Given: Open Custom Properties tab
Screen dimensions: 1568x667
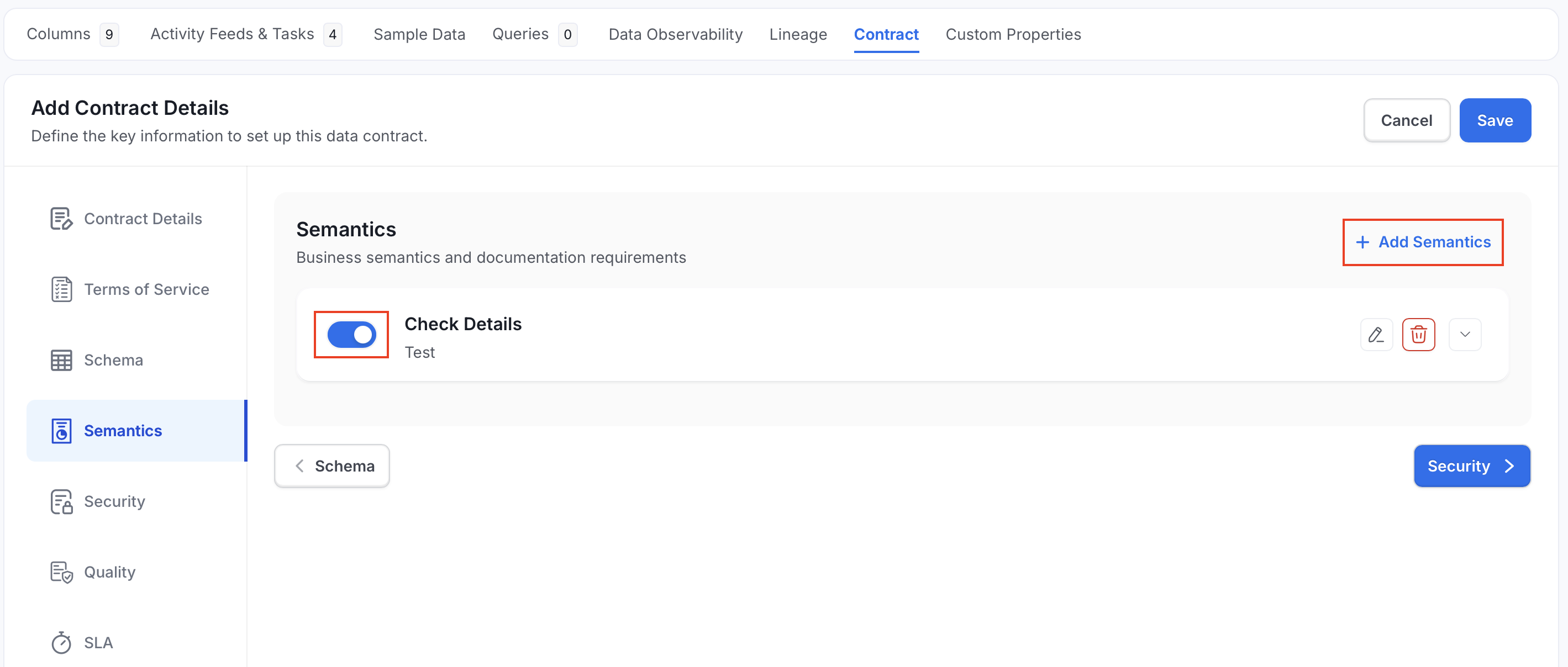Looking at the screenshot, I should 1013,34.
